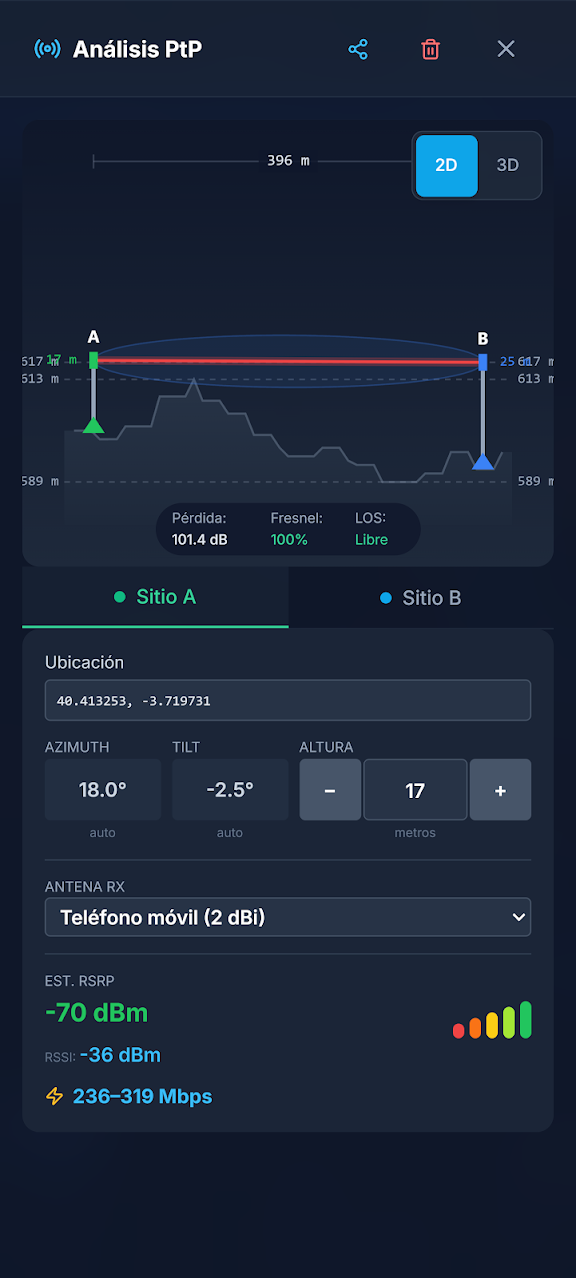Click the EST. RSRP label
Screen dimensions: 576x1278
[x=79, y=980]
